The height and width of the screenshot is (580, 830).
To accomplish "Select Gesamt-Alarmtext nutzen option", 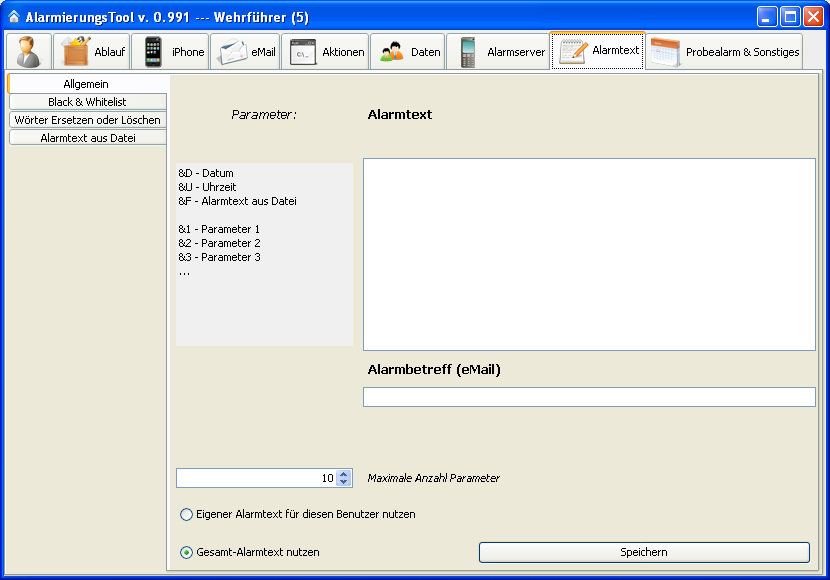I will (186, 552).
